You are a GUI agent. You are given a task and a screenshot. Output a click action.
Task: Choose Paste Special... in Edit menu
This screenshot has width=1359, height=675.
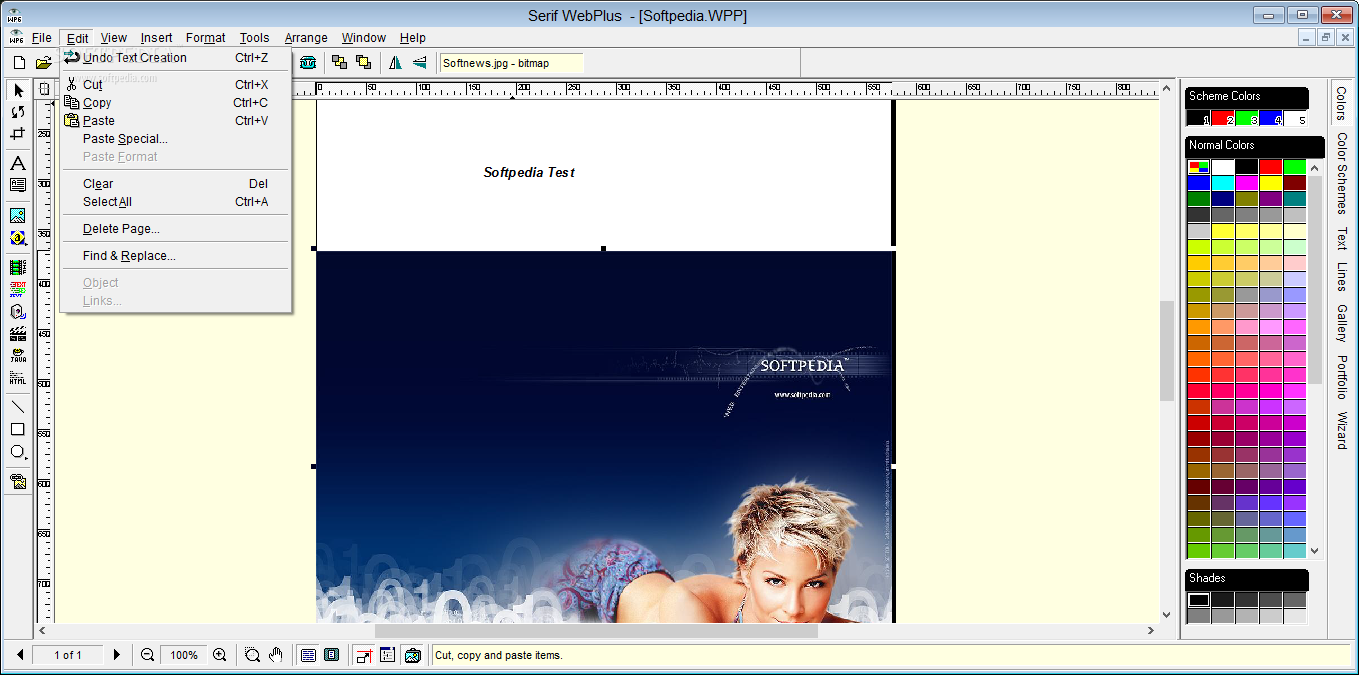click(x=176, y=139)
